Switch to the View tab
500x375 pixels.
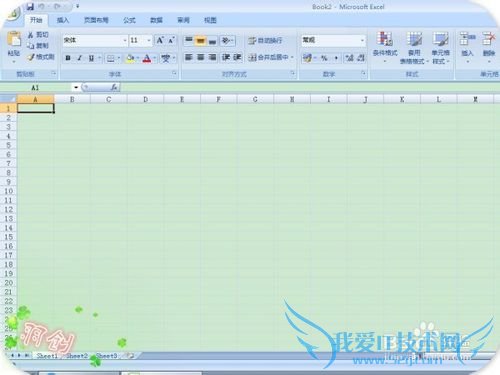pyautogui.click(x=210, y=20)
